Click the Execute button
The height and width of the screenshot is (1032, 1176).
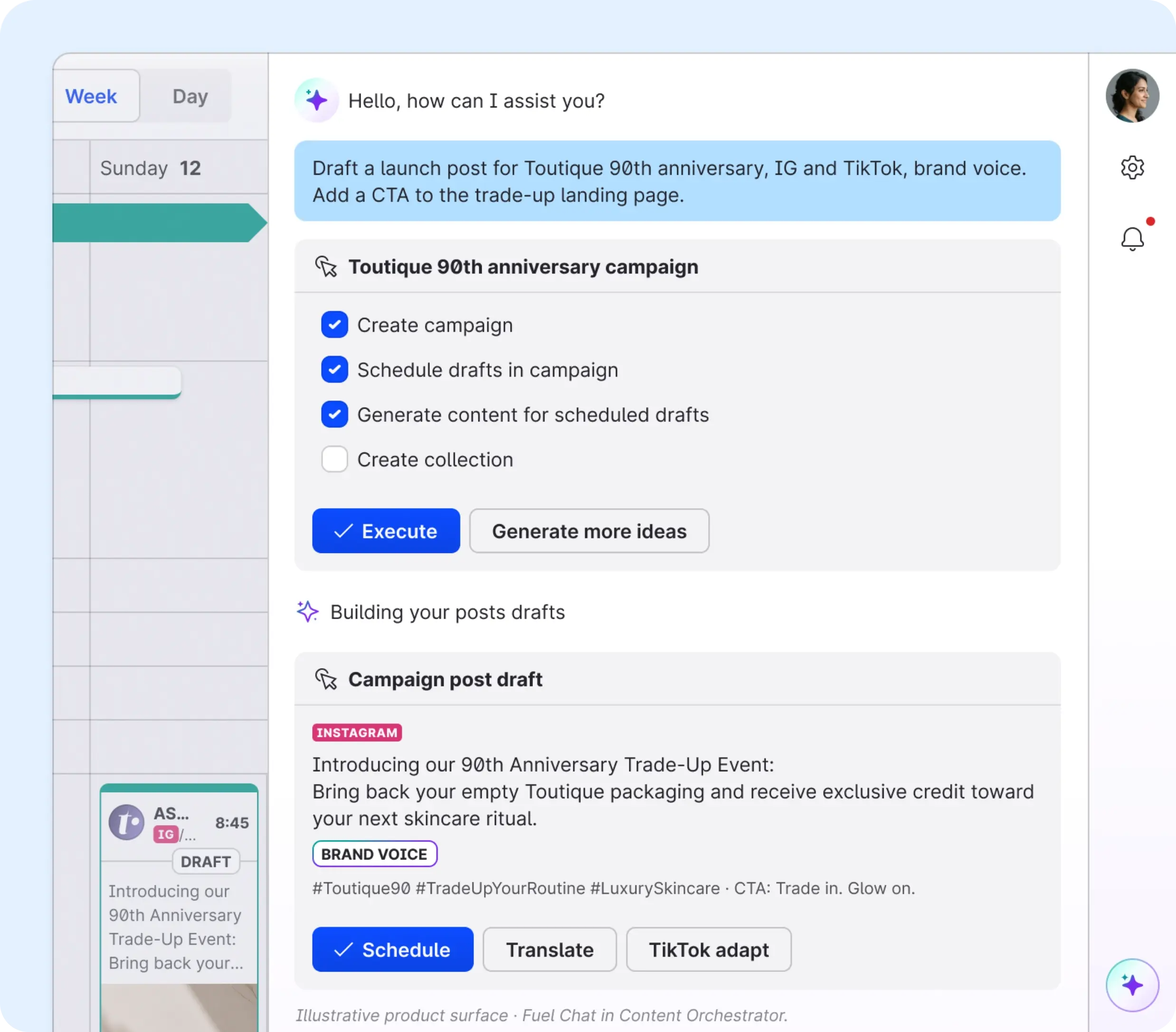click(386, 531)
